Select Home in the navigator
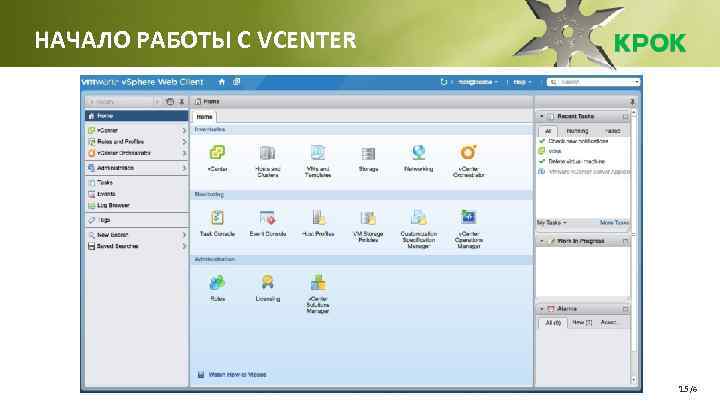This screenshot has height=405, width=720. 136,116
